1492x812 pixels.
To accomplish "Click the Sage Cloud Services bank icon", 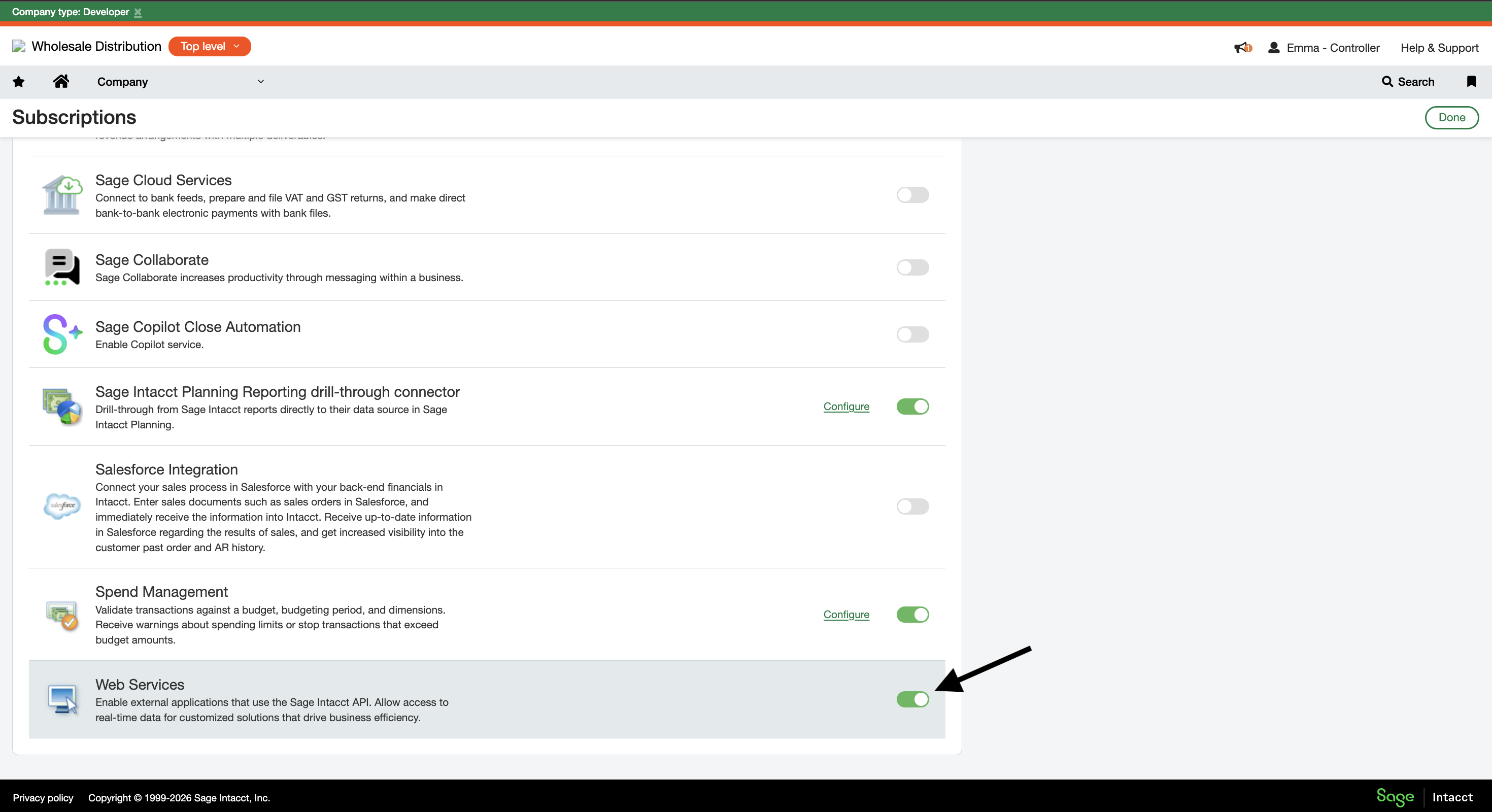I will point(62,195).
